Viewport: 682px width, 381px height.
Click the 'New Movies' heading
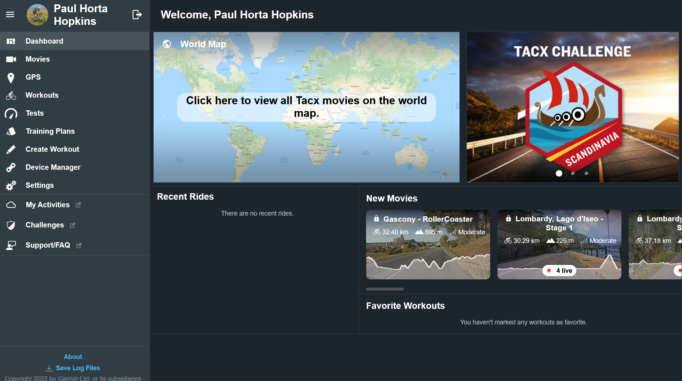pyautogui.click(x=391, y=198)
